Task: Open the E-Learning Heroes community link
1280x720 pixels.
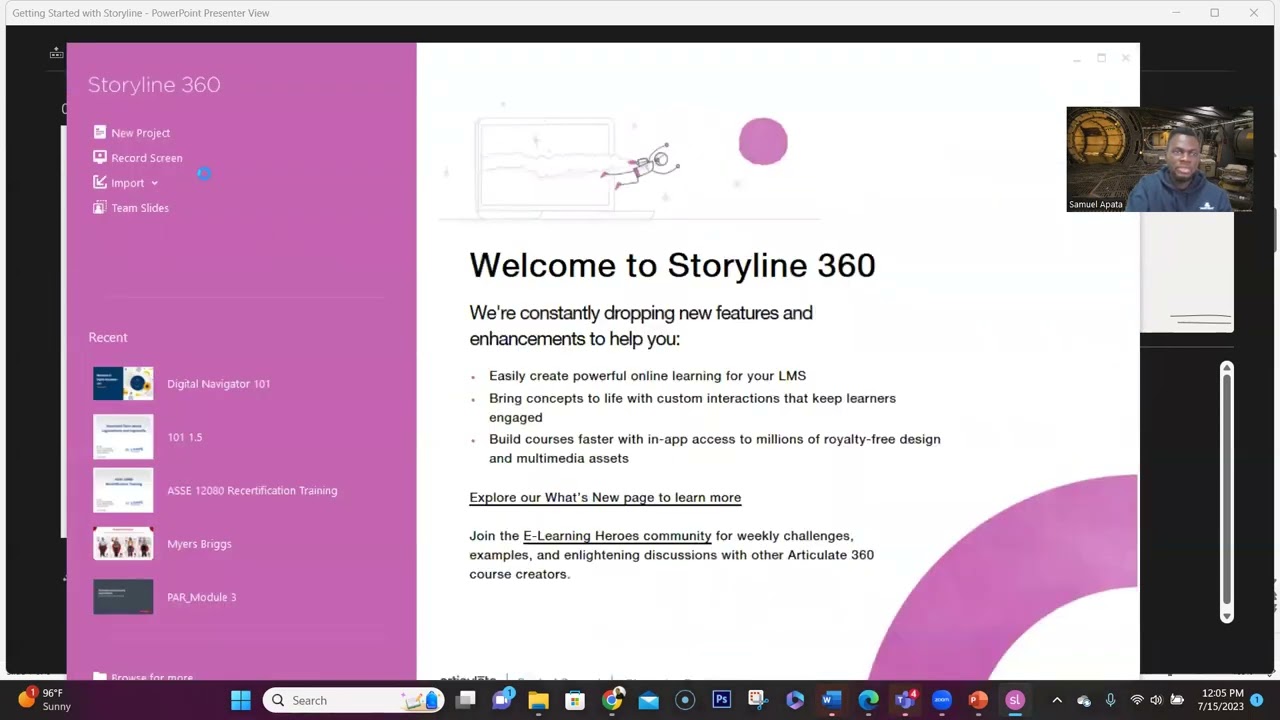Action: 617,536
